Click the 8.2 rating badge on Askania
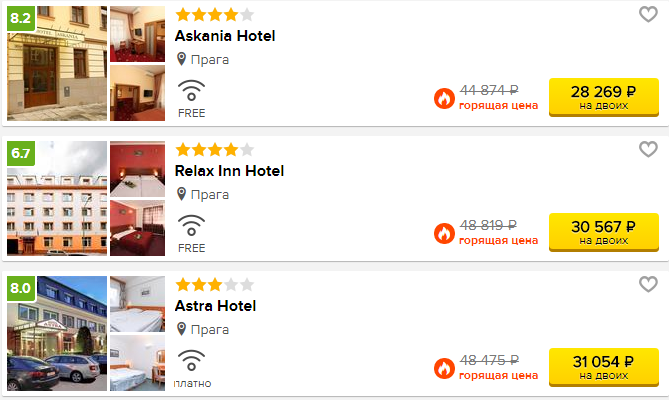The image size is (669, 400). pos(21,18)
